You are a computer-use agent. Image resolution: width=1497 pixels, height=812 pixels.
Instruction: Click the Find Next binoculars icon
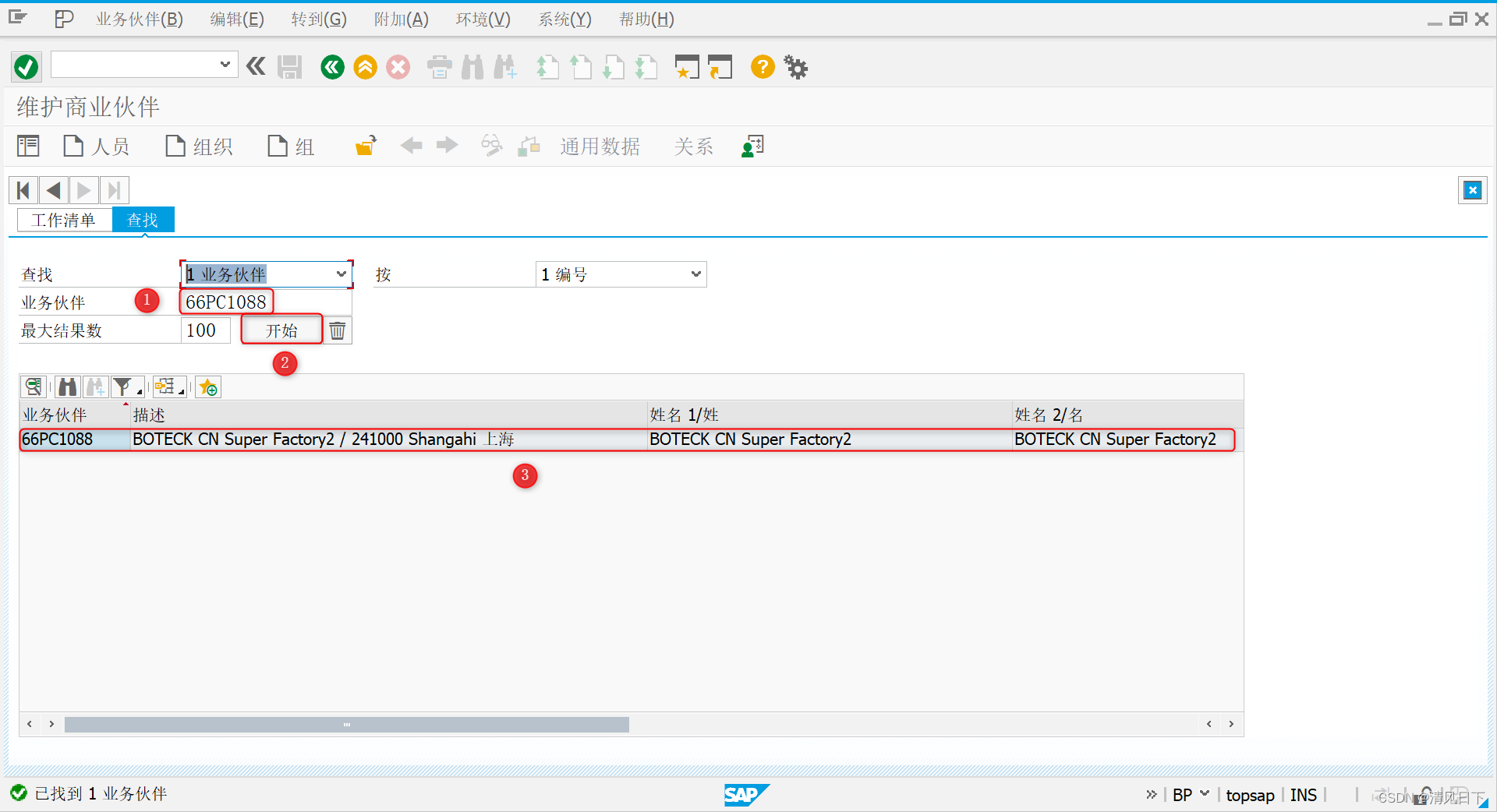point(505,67)
